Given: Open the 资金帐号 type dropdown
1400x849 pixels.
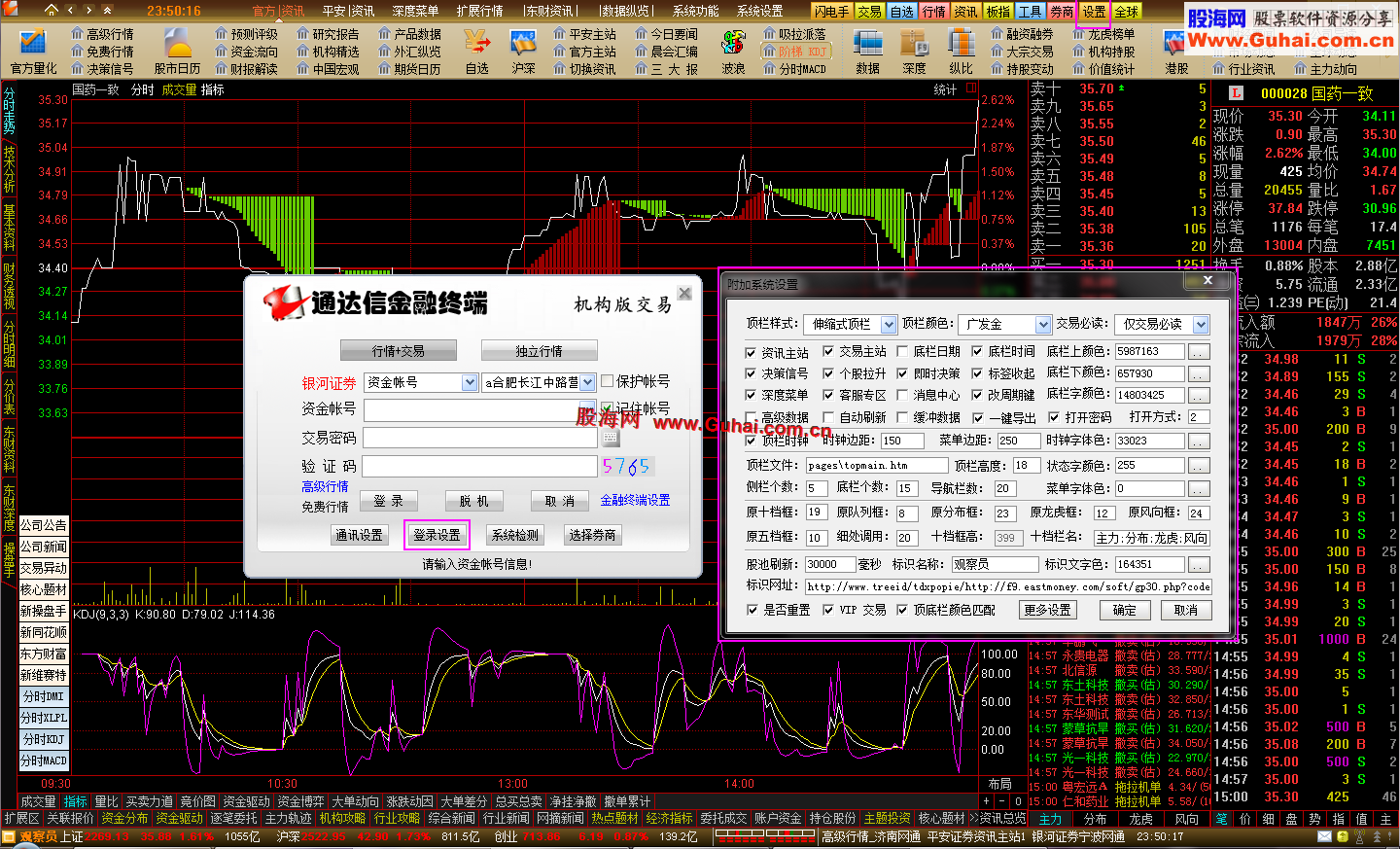Looking at the screenshot, I should click(x=471, y=383).
